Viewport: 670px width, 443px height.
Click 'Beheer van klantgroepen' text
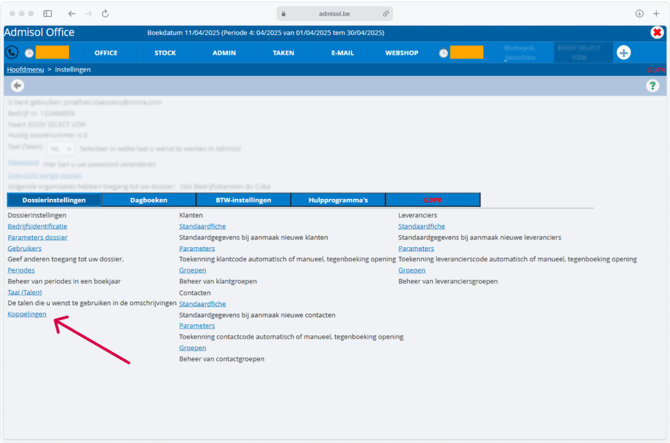coord(218,282)
